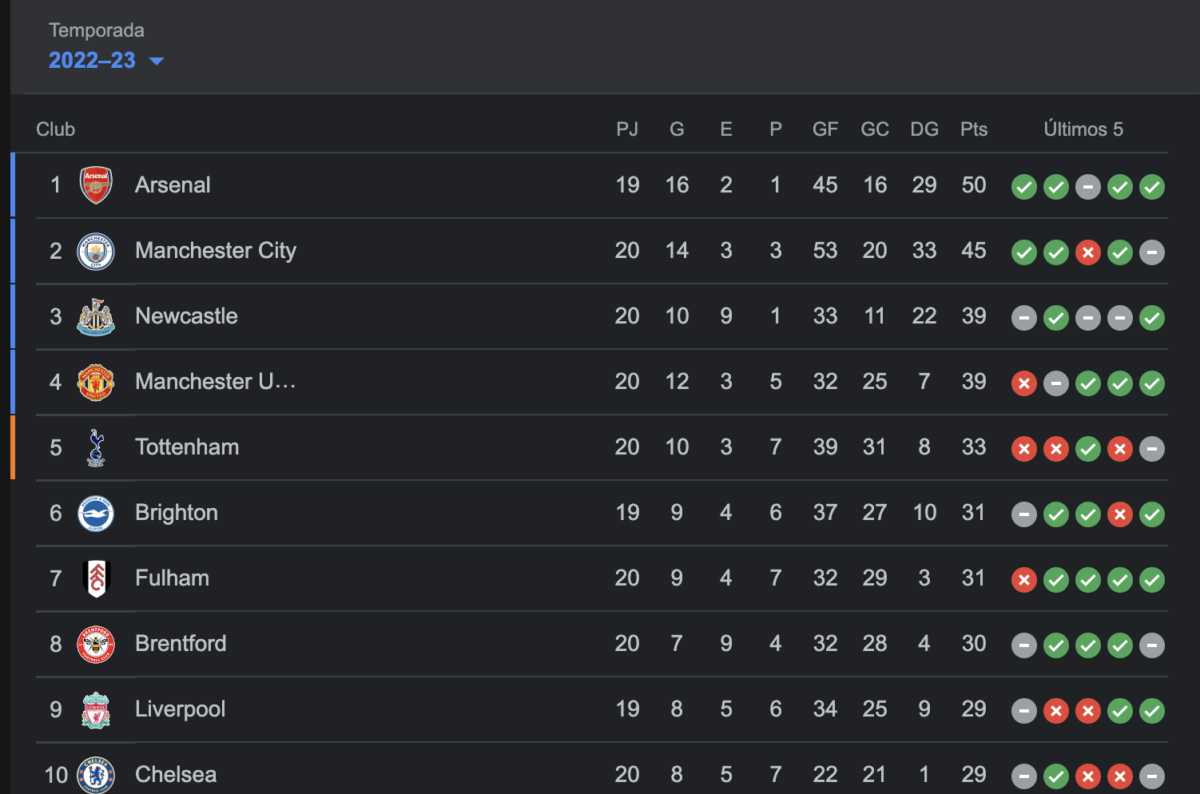Screen dimensions: 1200x794
Task: Open the 2022–23 season dropdown
Action: click(x=106, y=60)
